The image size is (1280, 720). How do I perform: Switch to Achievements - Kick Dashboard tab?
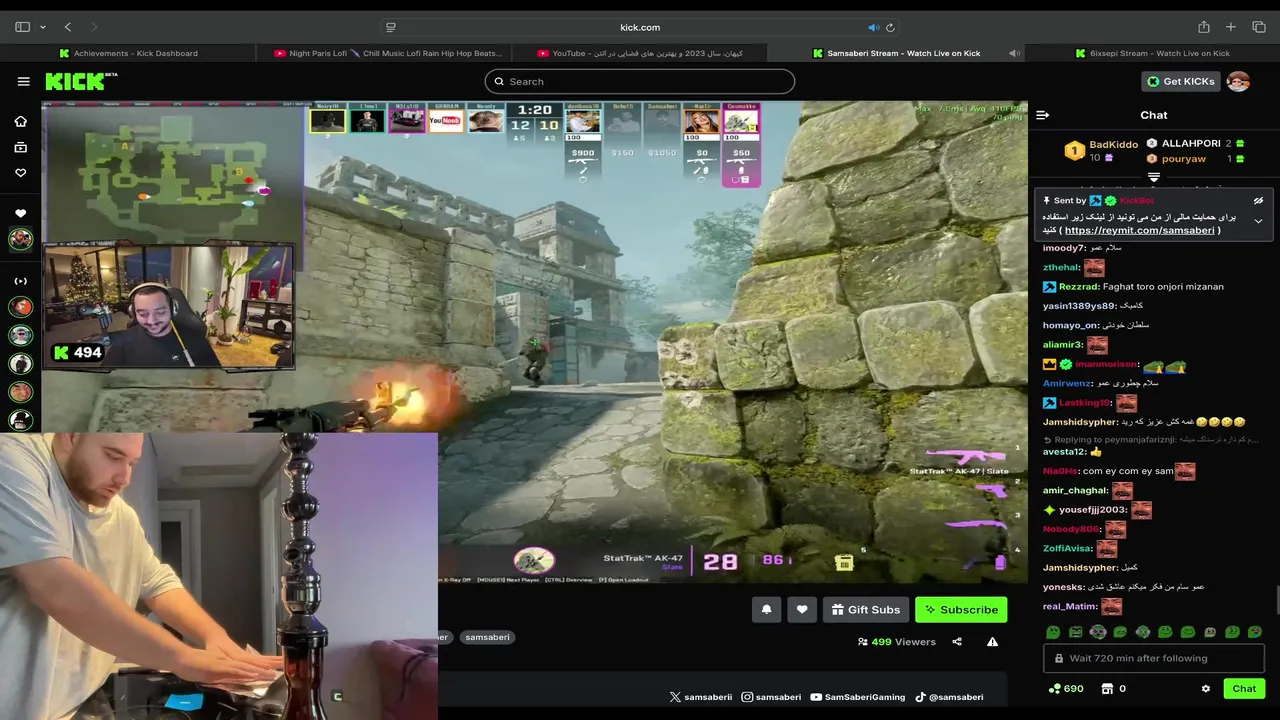128,53
